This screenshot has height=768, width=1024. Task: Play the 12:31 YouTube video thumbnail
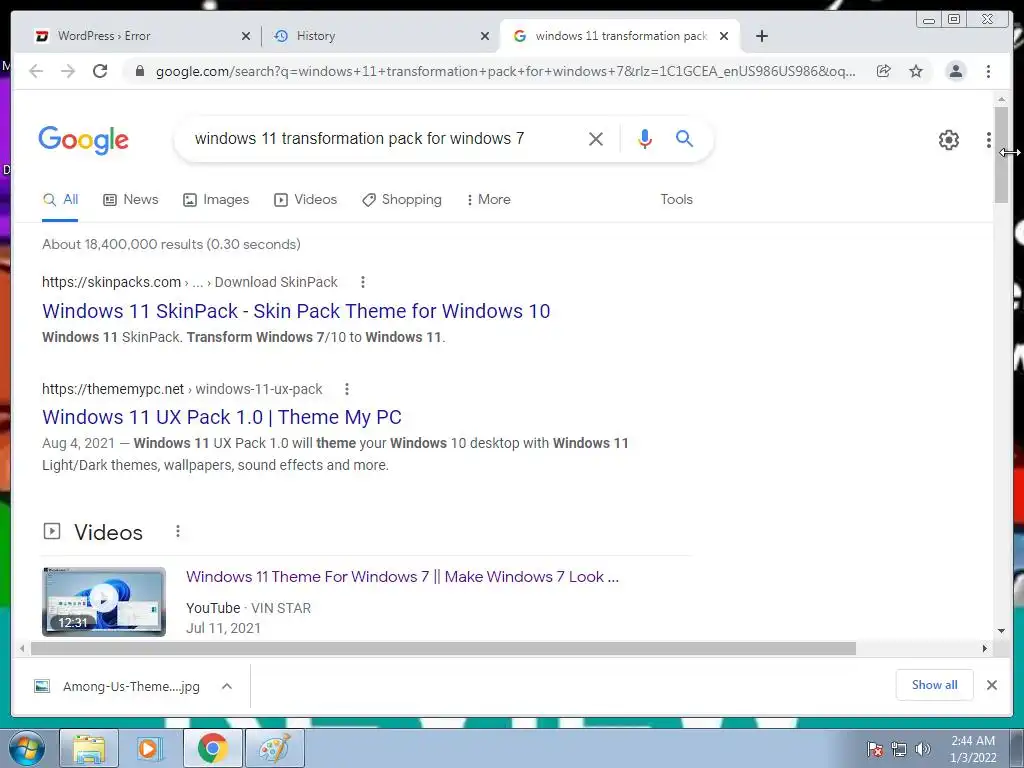click(x=104, y=601)
